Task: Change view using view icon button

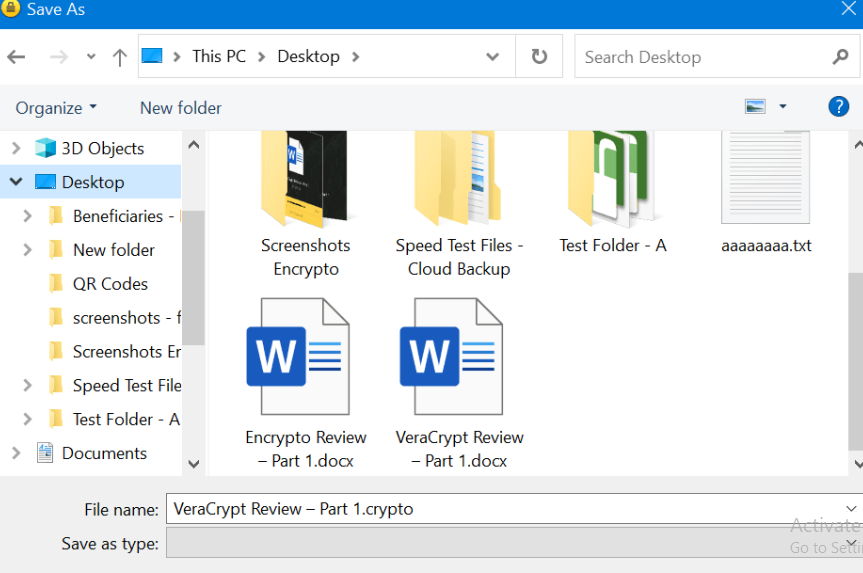Action: point(755,106)
